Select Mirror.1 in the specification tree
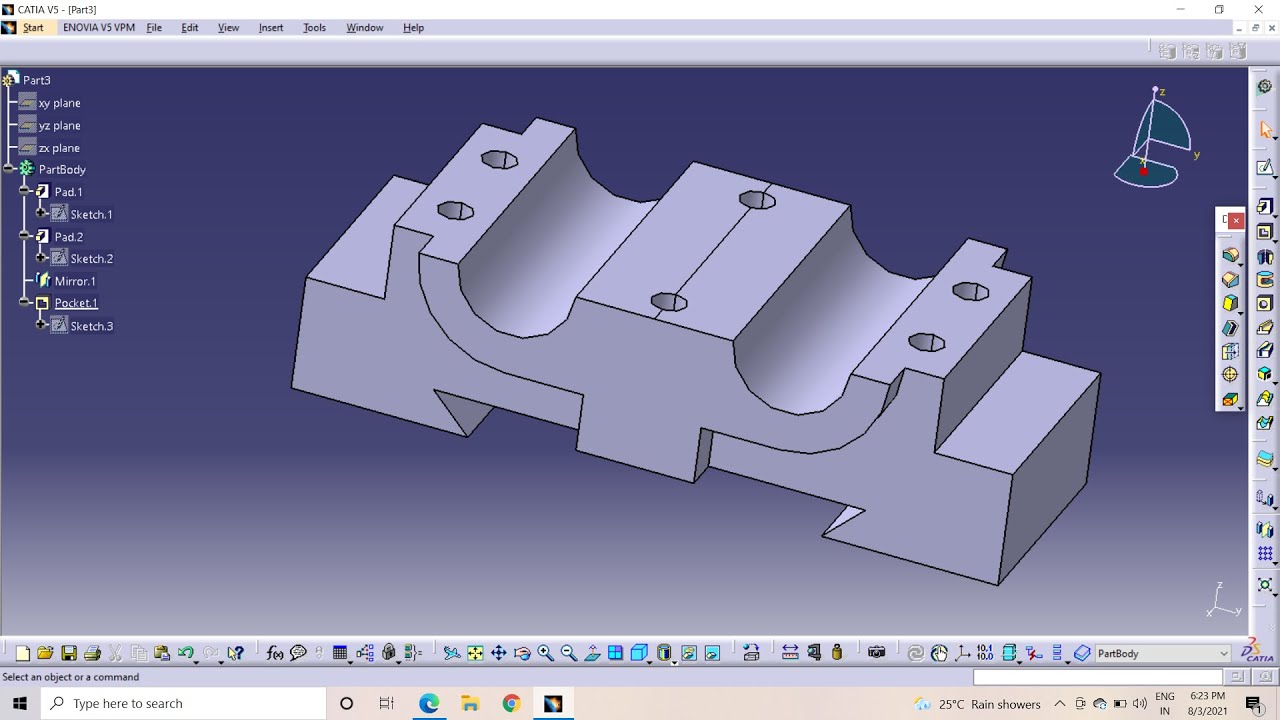This screenshot has height=720, width=1280. click(x=75, y=281)
